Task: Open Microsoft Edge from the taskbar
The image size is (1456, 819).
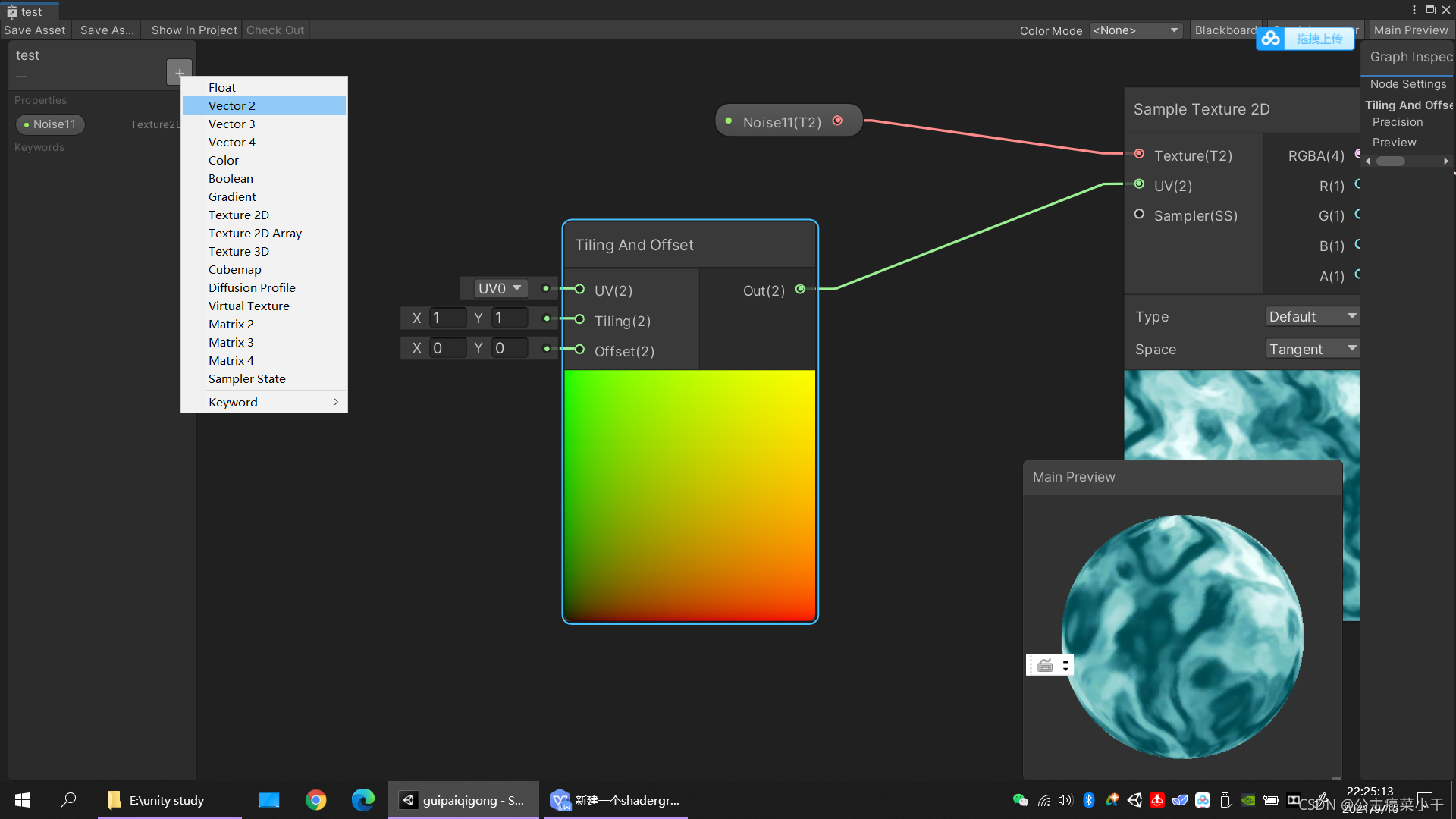Action: coord(362,800)
